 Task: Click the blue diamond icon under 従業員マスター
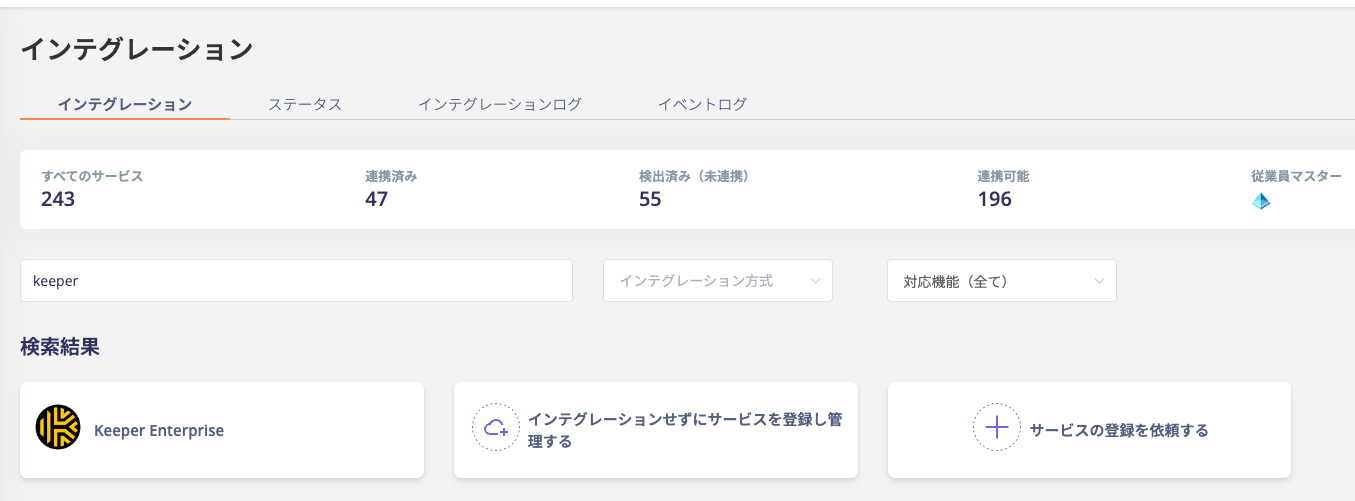[1261, 201]
